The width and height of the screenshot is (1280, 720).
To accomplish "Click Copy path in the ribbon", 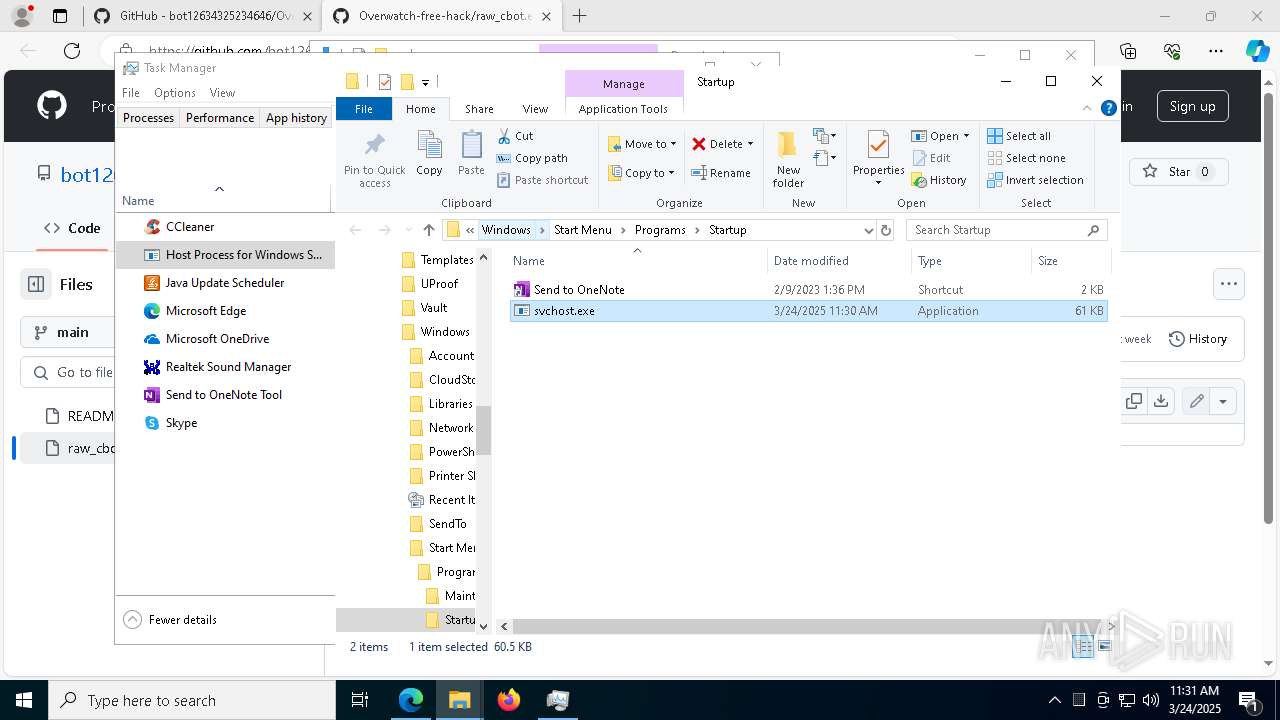I will (532, 158).
